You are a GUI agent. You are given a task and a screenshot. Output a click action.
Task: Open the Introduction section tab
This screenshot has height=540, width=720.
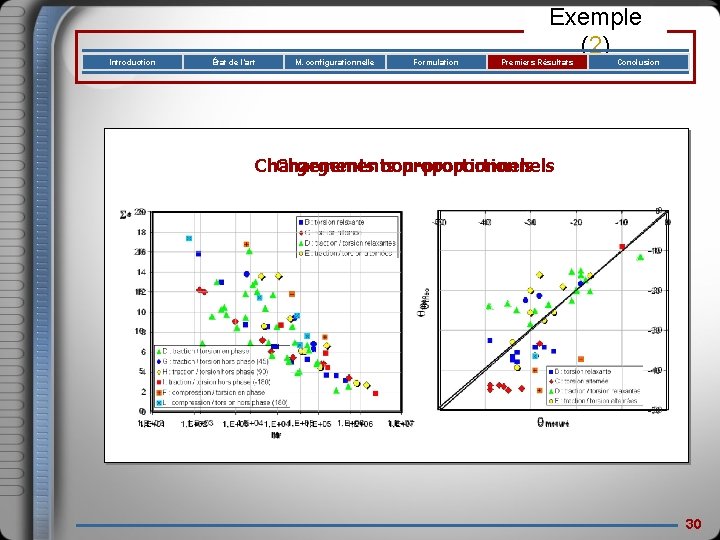coord(132,62)
